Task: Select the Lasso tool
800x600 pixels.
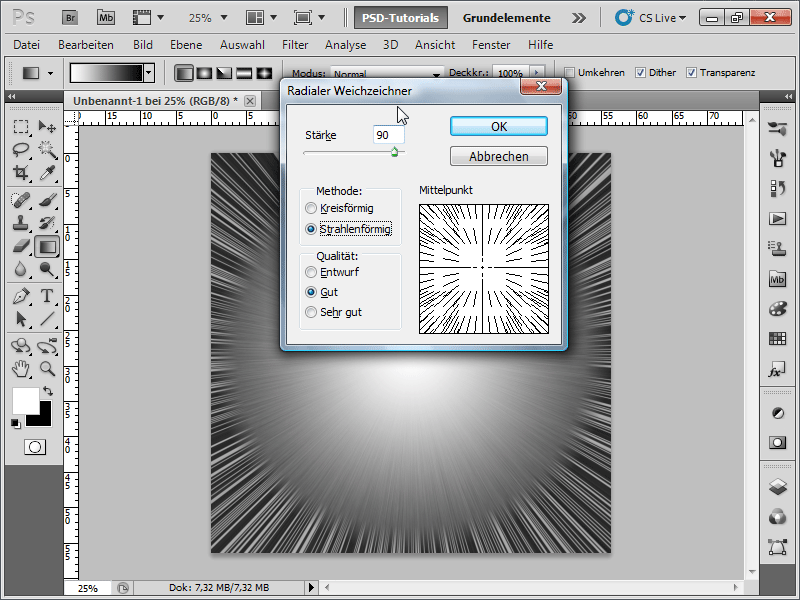Action: (21, 149)
